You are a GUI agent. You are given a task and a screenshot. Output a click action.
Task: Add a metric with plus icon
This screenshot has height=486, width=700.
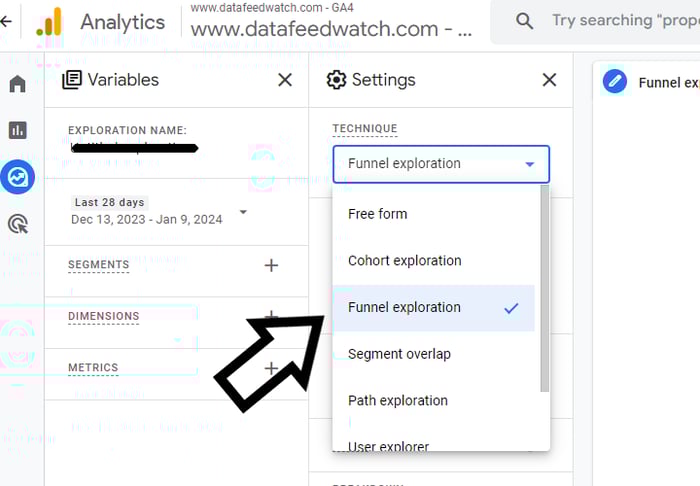tap(271, 368)
